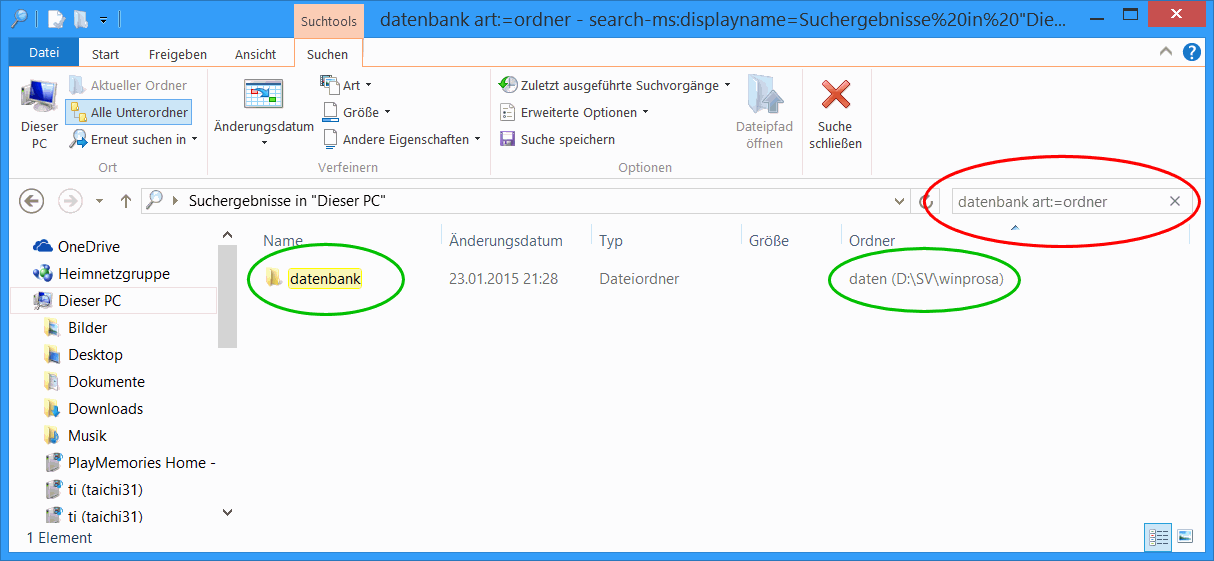Switch to the Ansicht ribbon tab
Viewport: 1214px width, 561px height.
click(257, 54)
